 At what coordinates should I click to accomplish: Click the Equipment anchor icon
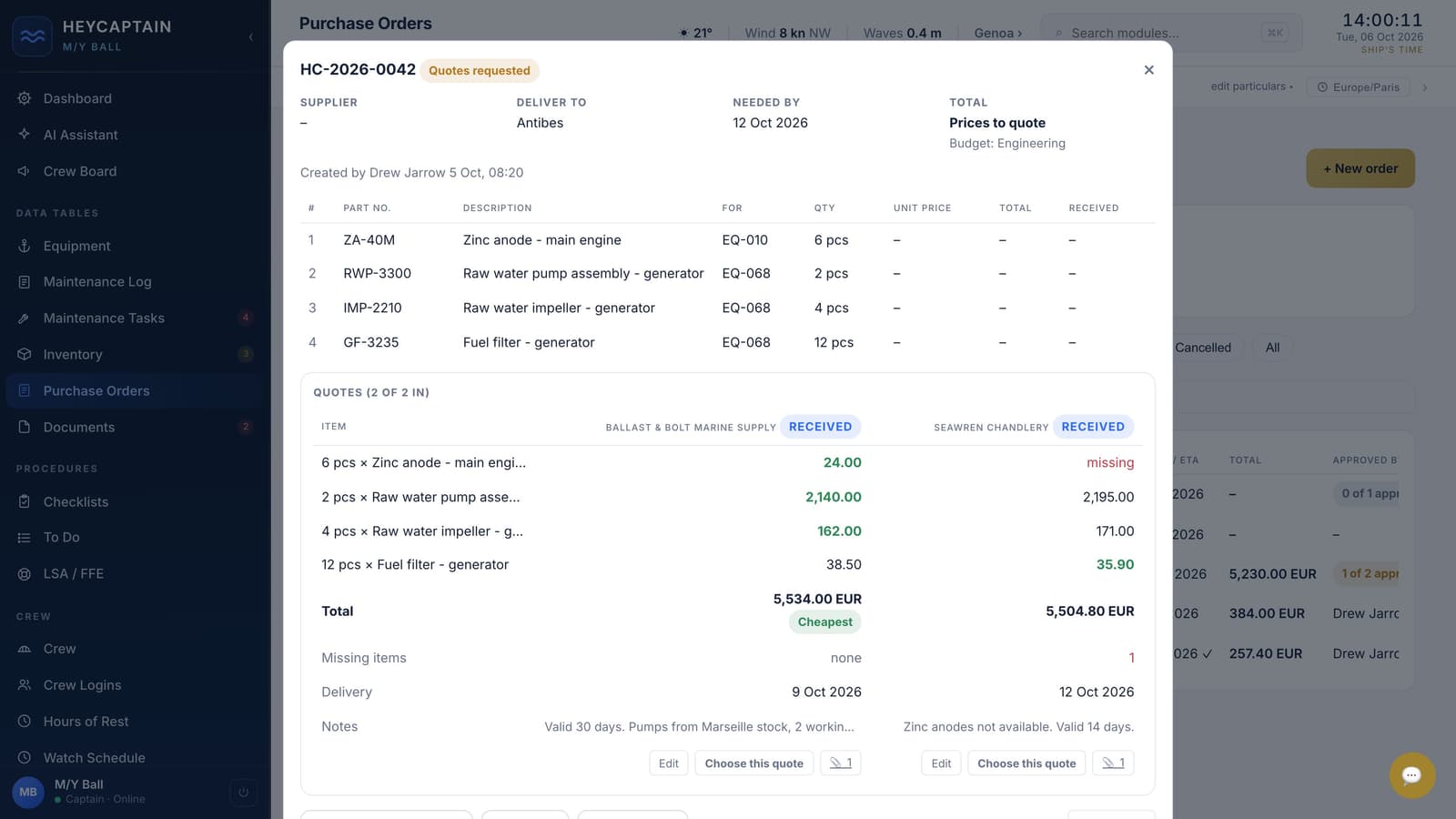[25, 246]
